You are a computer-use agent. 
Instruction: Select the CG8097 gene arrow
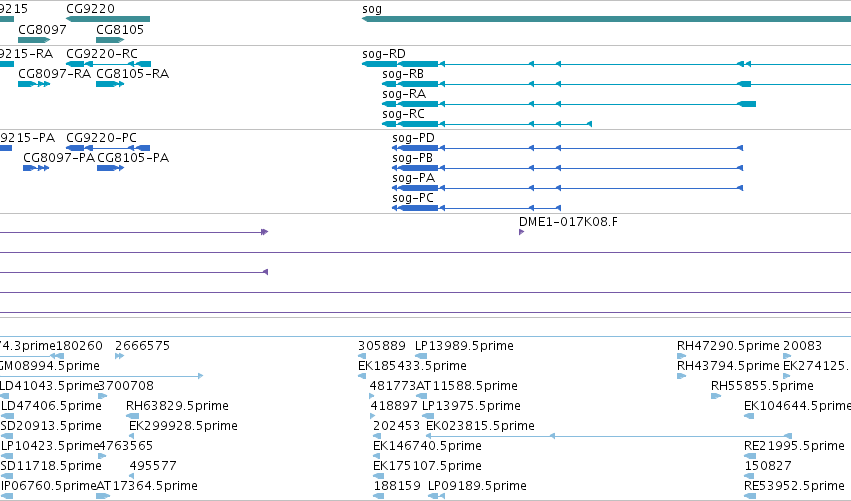[x=34, y=40]
